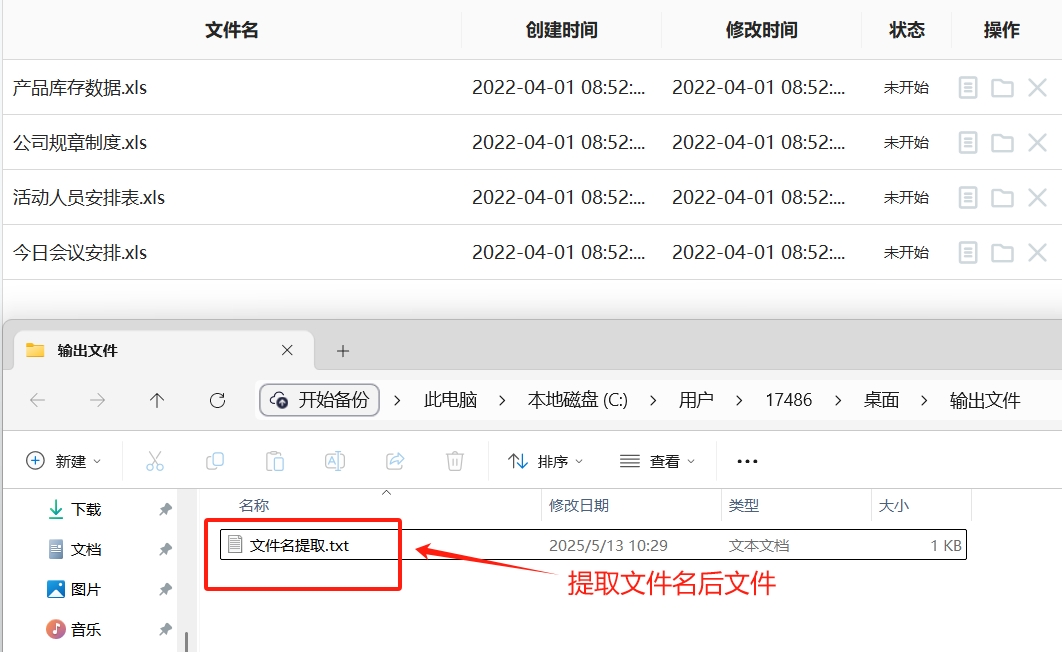Remove 产品库存数据.xls with its X icon
Screen dimensions: 1062x652
[1038, 88]
